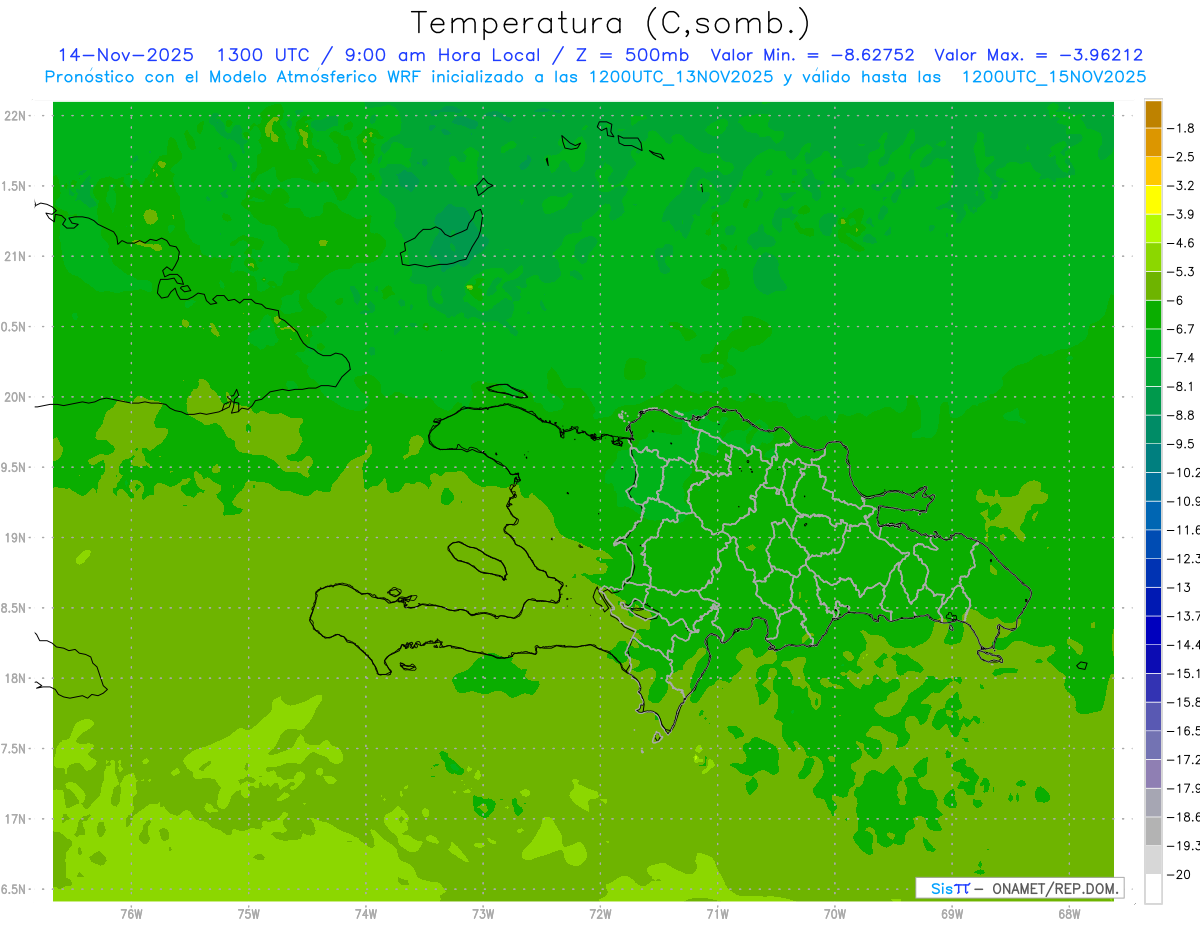Click the teal swatch below -9.5 label
Viewport: 1200px width, 927px height.
(x=1153, y=458)
